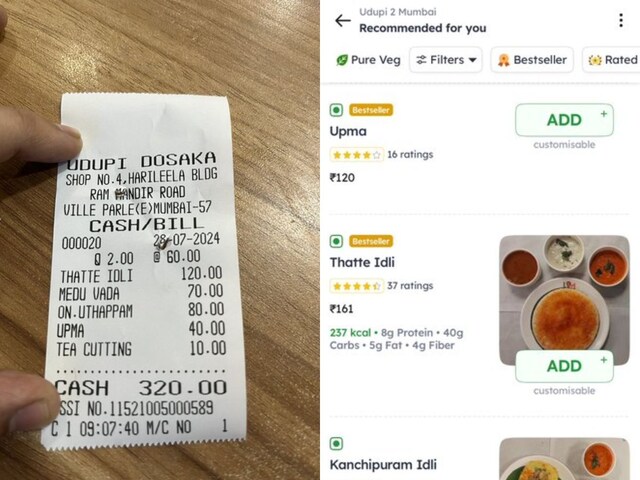Tap the Pure Veg leaf icon
The width and height of the screenshot is (640, 480).
pyautogui.click(x=342, y=60)
